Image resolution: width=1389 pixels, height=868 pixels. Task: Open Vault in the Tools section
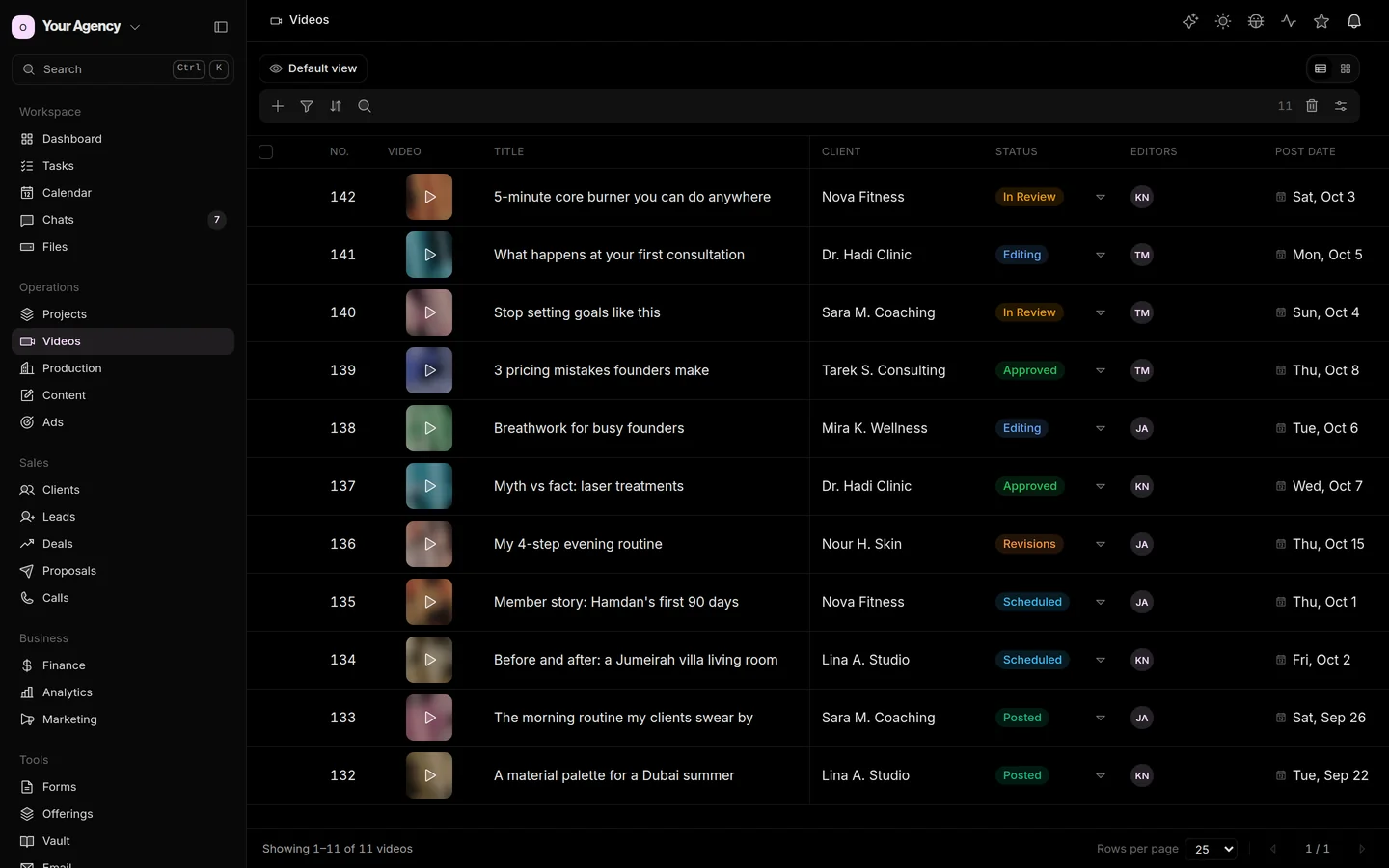click(x=123, y=841)
